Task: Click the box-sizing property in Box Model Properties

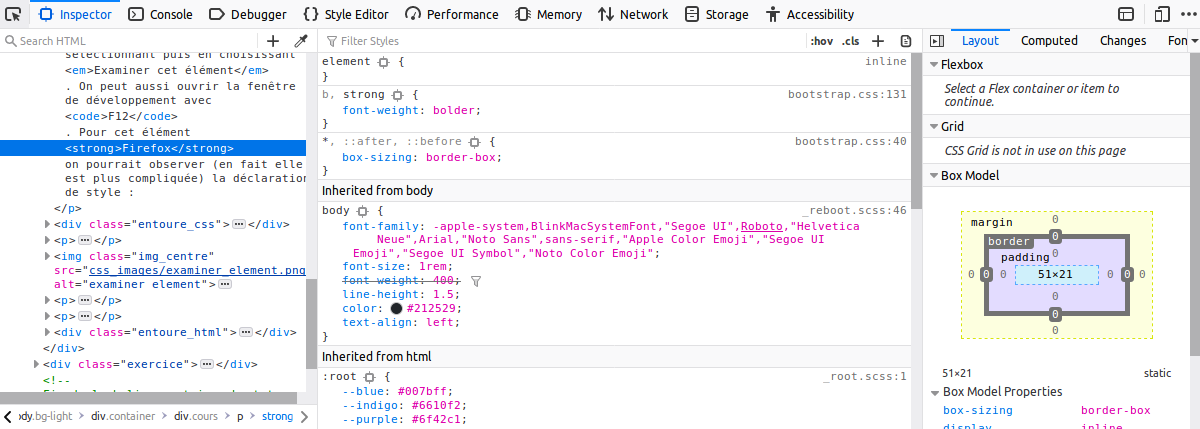Action: click(978, 410)
